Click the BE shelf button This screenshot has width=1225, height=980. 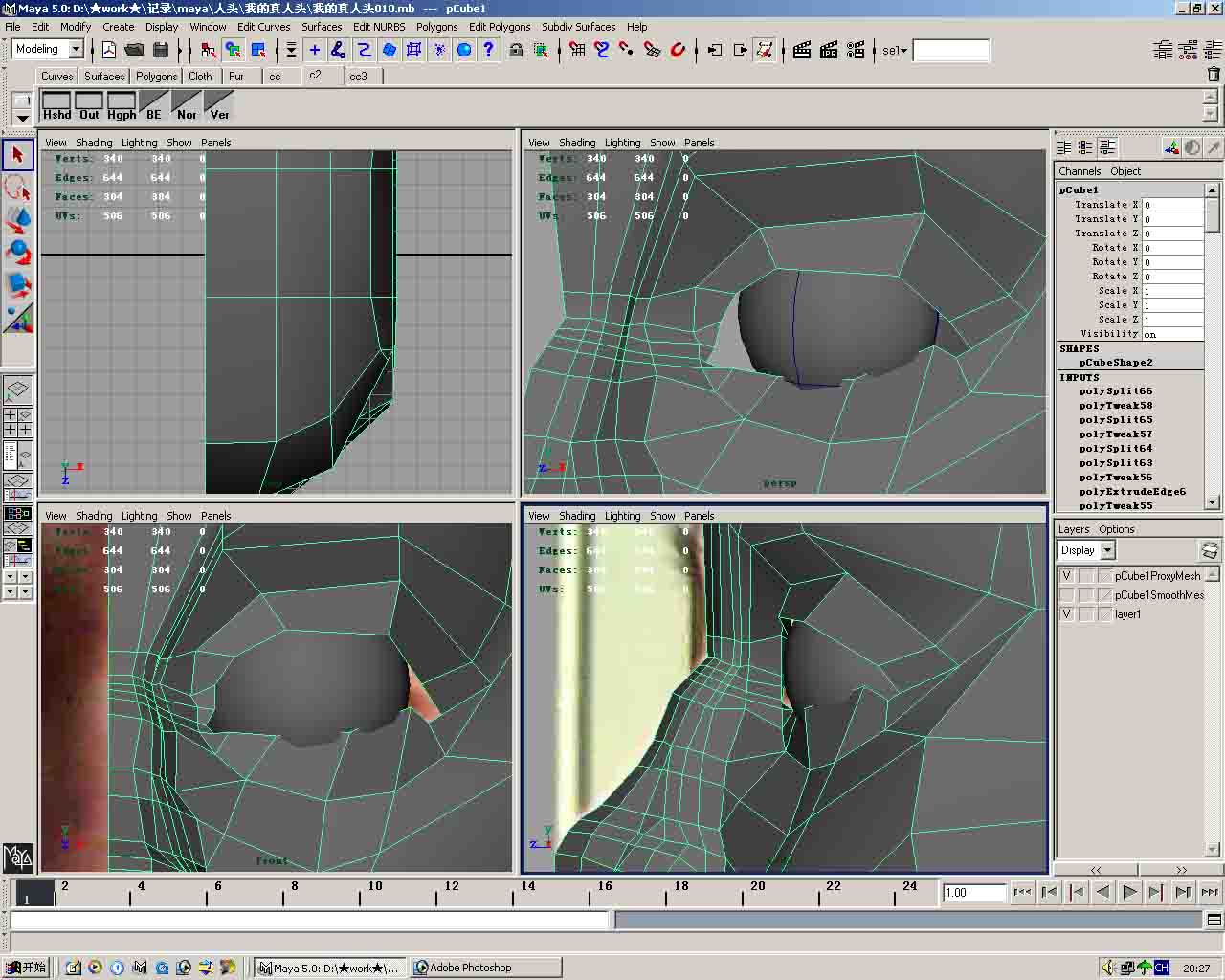pos(154,105)
